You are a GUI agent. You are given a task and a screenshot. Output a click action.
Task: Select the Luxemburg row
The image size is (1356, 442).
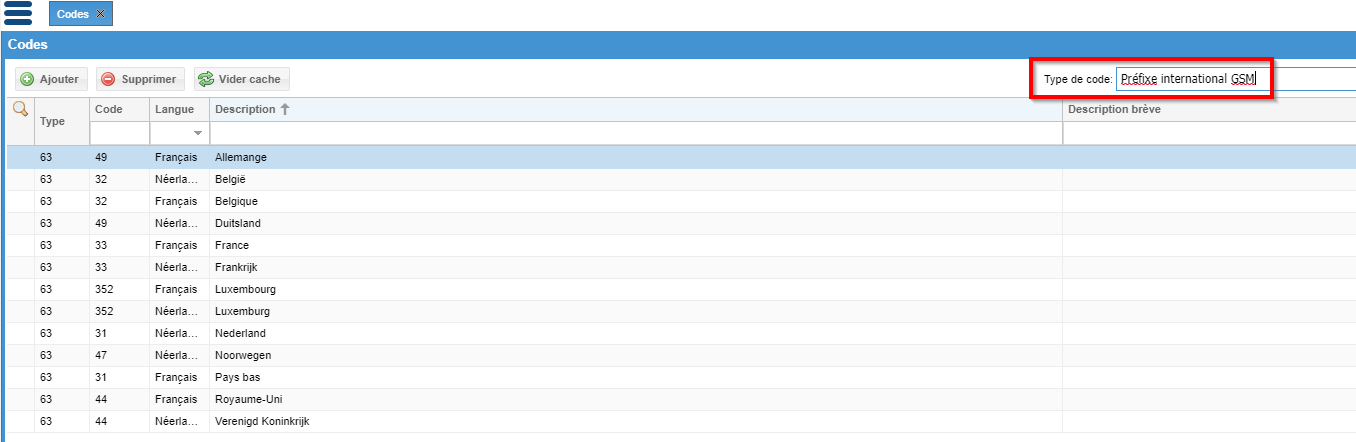(681, 311)
